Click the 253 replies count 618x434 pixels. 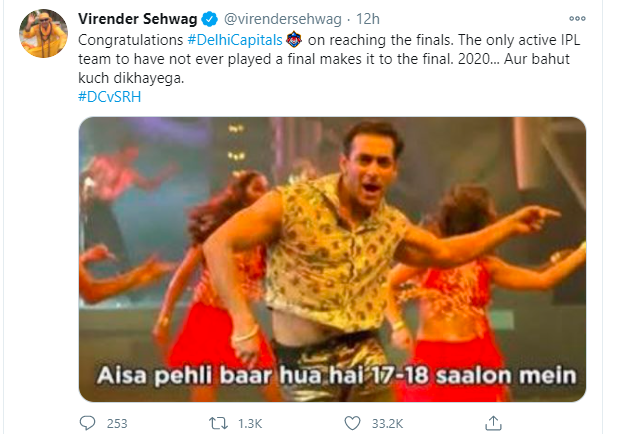tap(117, 423)
